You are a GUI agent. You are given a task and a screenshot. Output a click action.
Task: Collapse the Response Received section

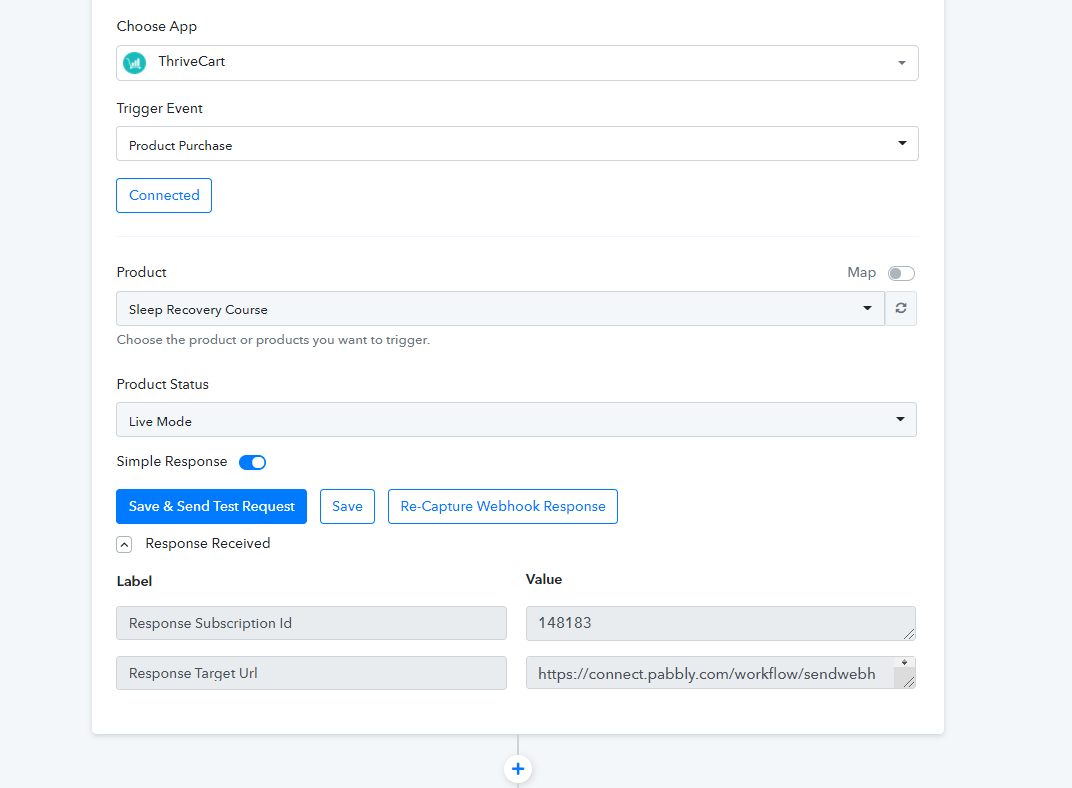click(124, 545)
